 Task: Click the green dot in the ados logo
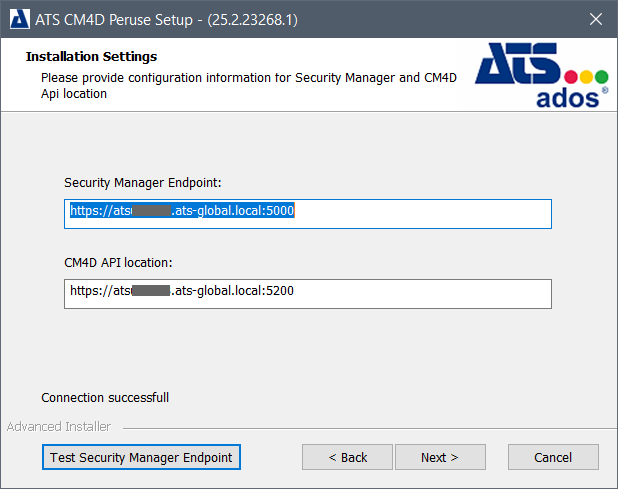[x=602, y=77]
